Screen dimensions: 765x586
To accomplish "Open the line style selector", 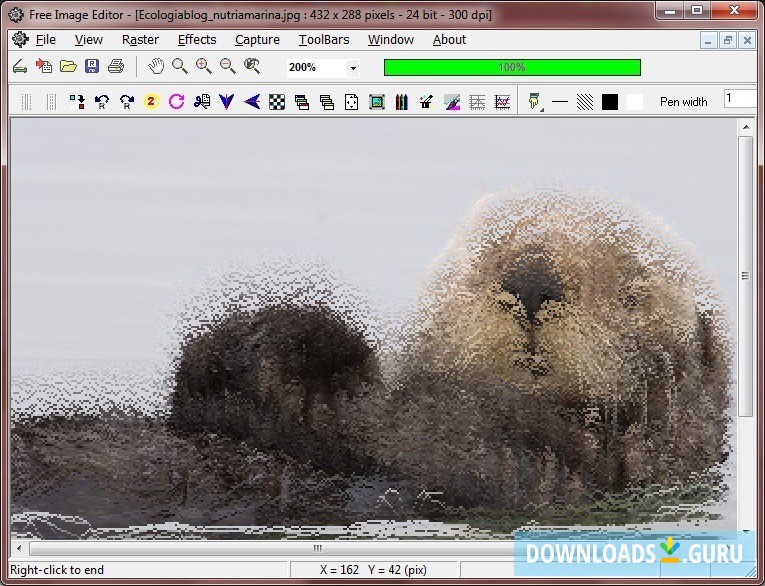I will click(560, 101).
